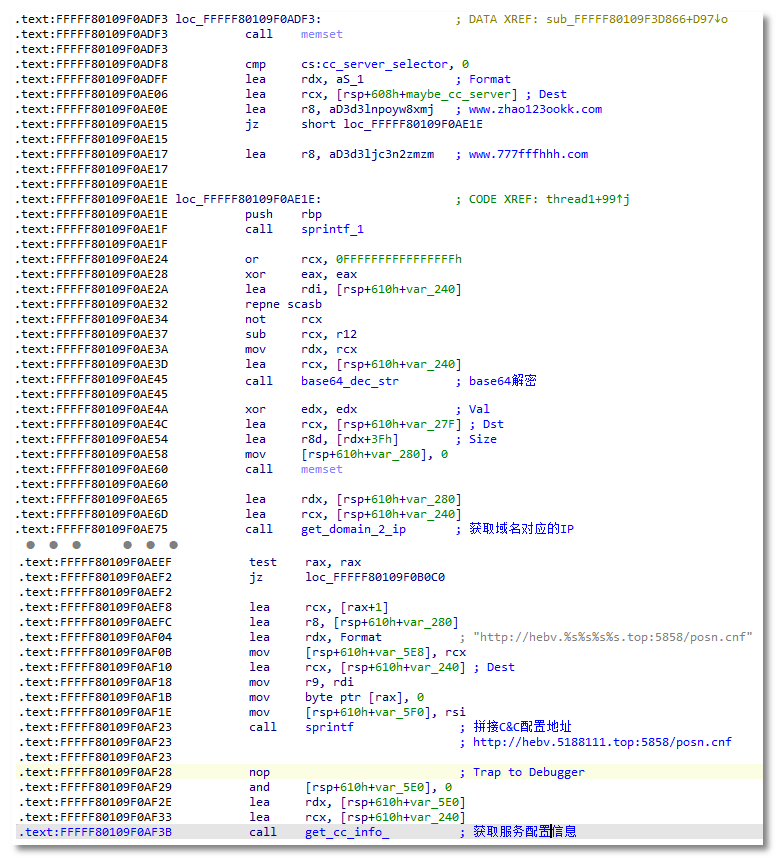Click the hebv.5188111.top:5858/posn.cnf URL comment
Image resolution: width=776 pixels, height=858 pixels.
click(x=602, y=742)
